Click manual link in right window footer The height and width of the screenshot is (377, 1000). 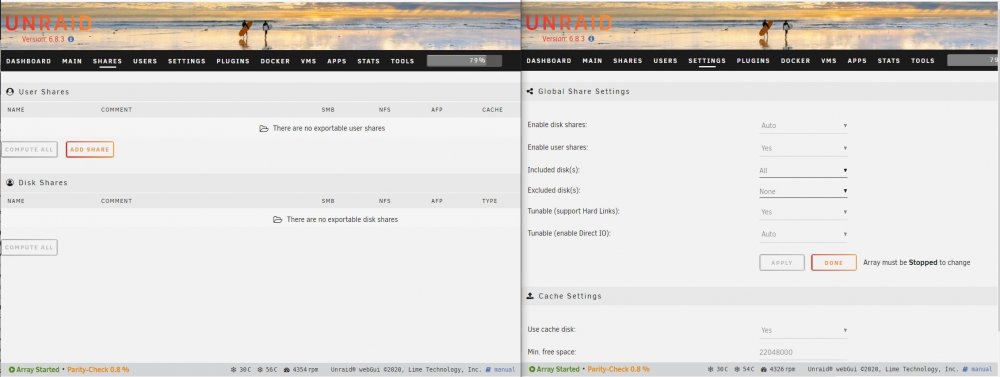pos(982,369)
